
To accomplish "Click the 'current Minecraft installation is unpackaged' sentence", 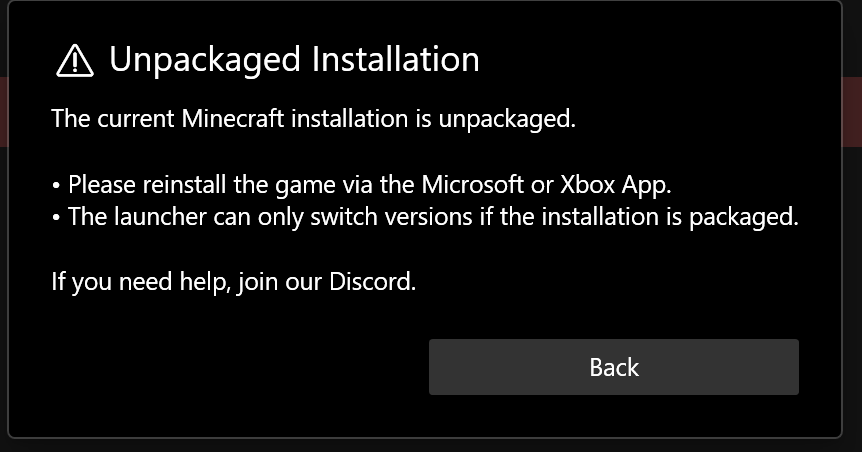I will [x=313, y=120].
